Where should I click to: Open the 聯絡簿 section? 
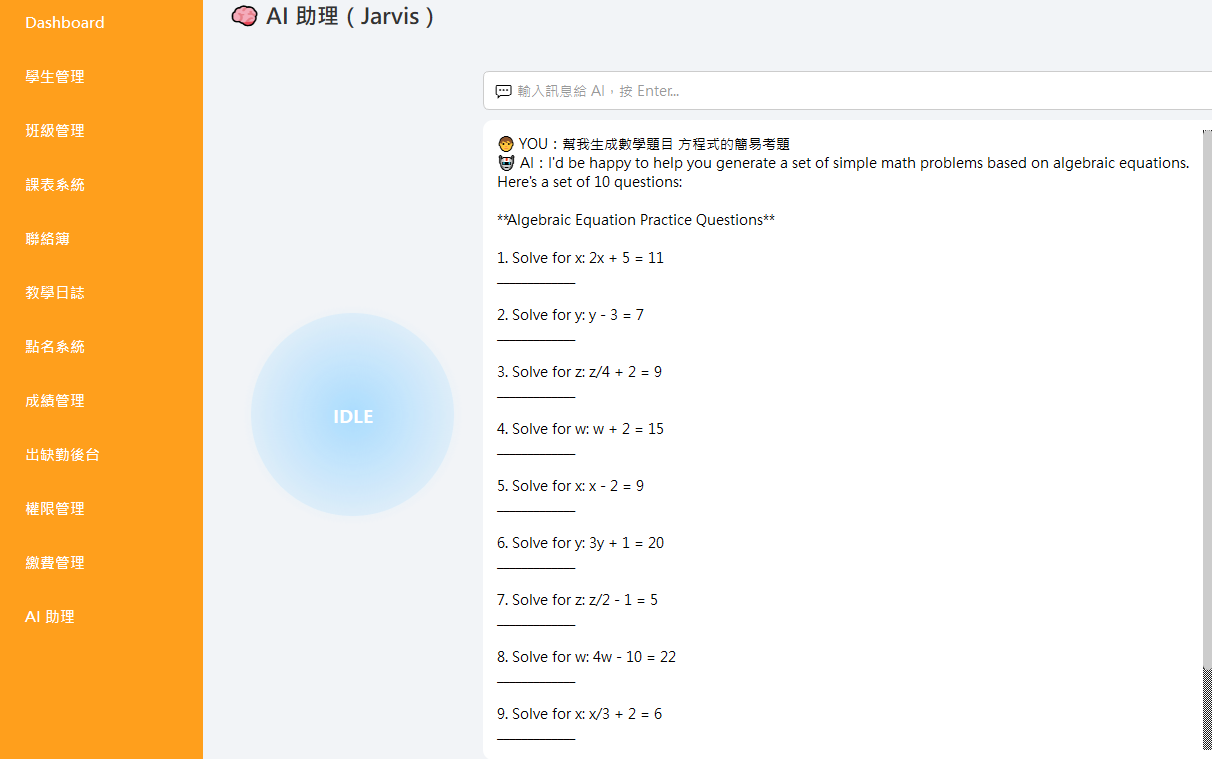47,238
